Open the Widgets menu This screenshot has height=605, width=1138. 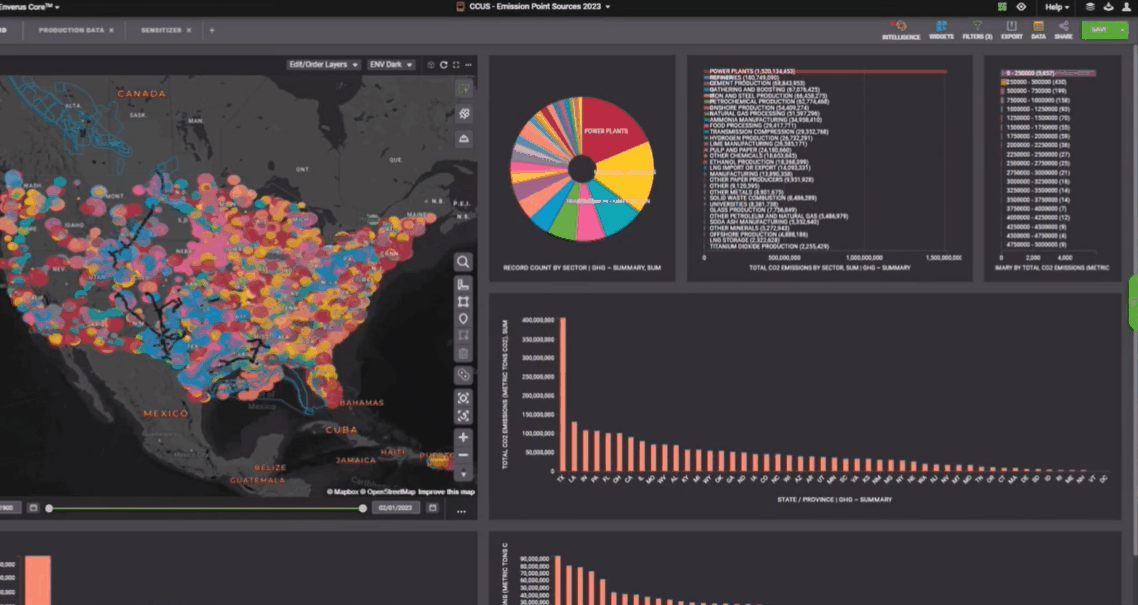pos(941,29)
